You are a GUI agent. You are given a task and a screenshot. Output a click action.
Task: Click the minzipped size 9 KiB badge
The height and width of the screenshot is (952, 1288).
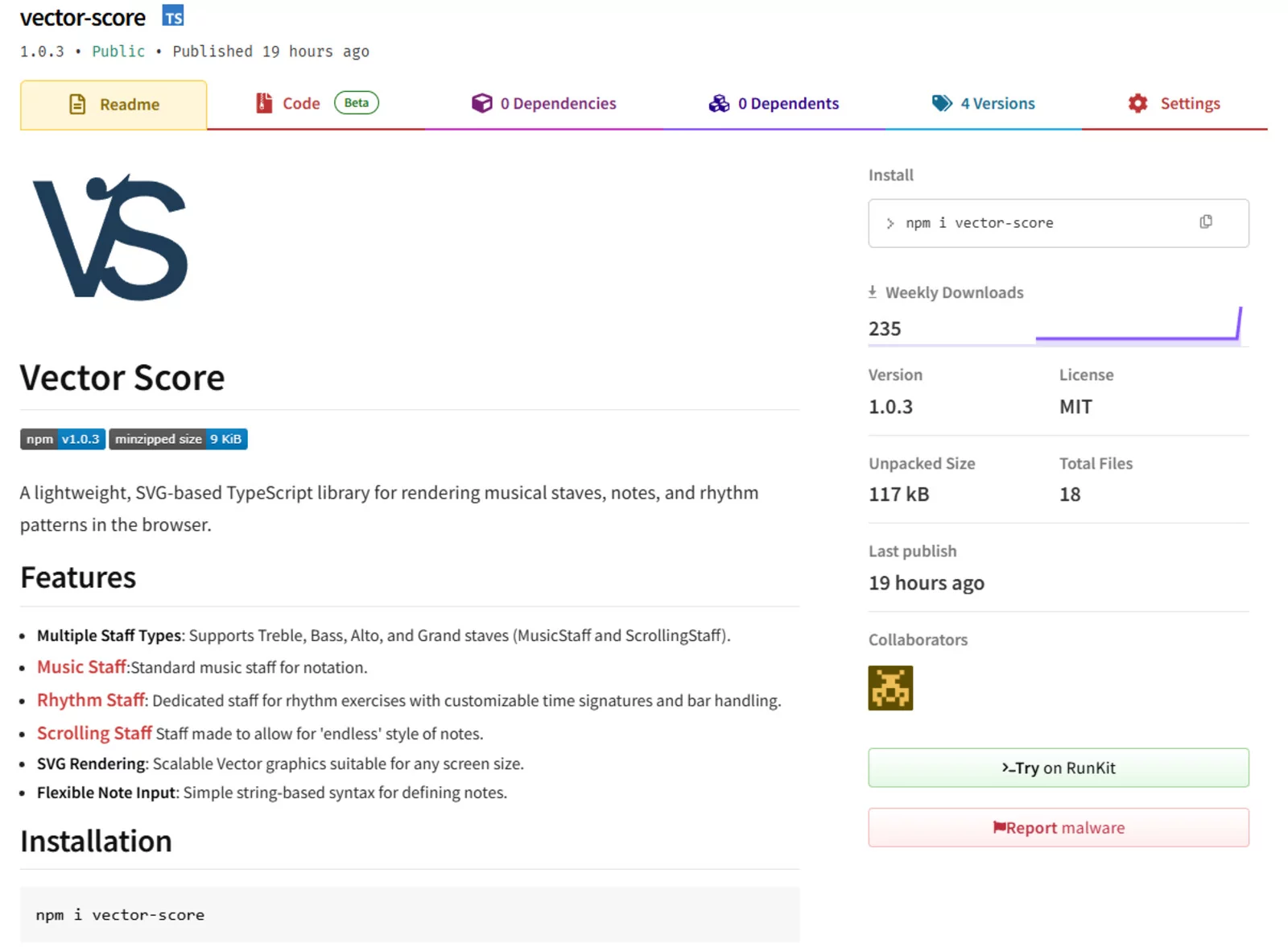pyautogui.click(x=178, y=439)
